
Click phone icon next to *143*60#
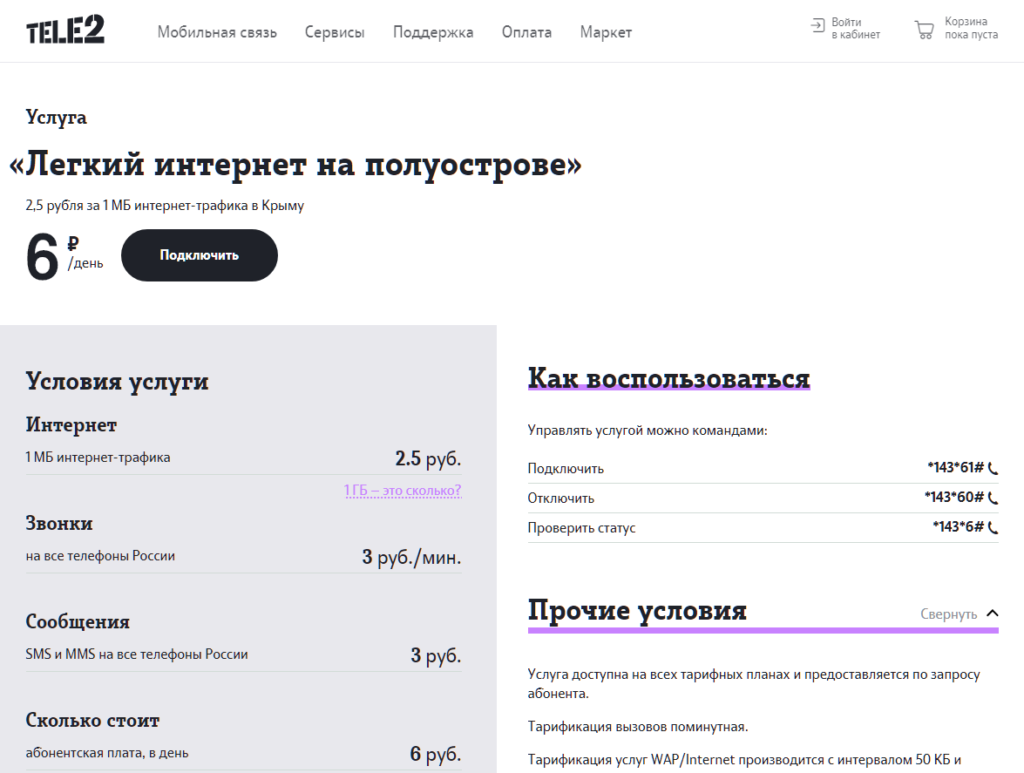pyautogui.click(x=993, y=498)
